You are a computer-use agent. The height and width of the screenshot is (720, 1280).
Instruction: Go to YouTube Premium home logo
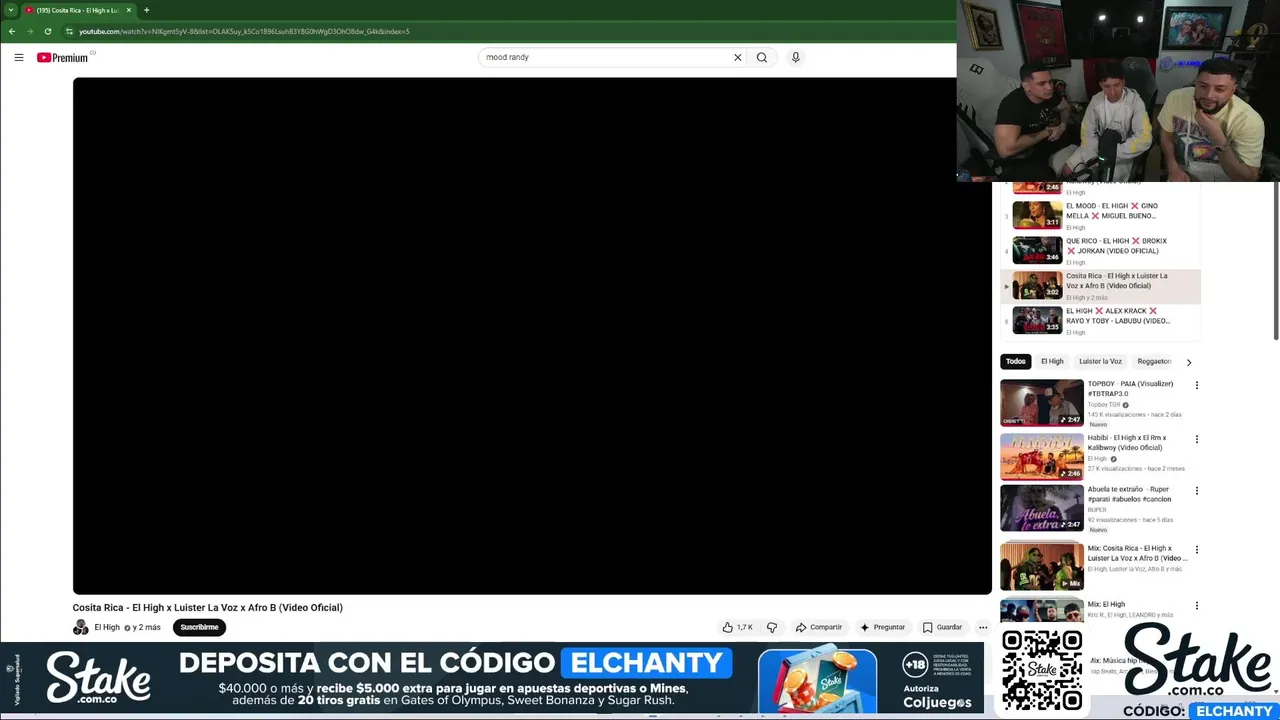click(x=64, y=57)
